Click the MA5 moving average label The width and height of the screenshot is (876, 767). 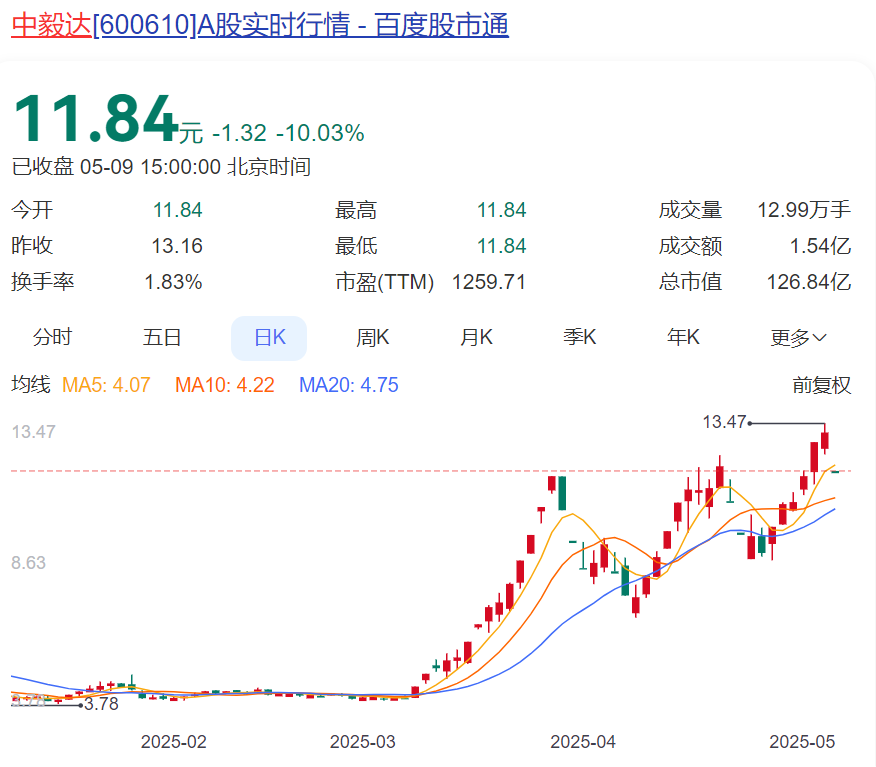coord(106,385)
